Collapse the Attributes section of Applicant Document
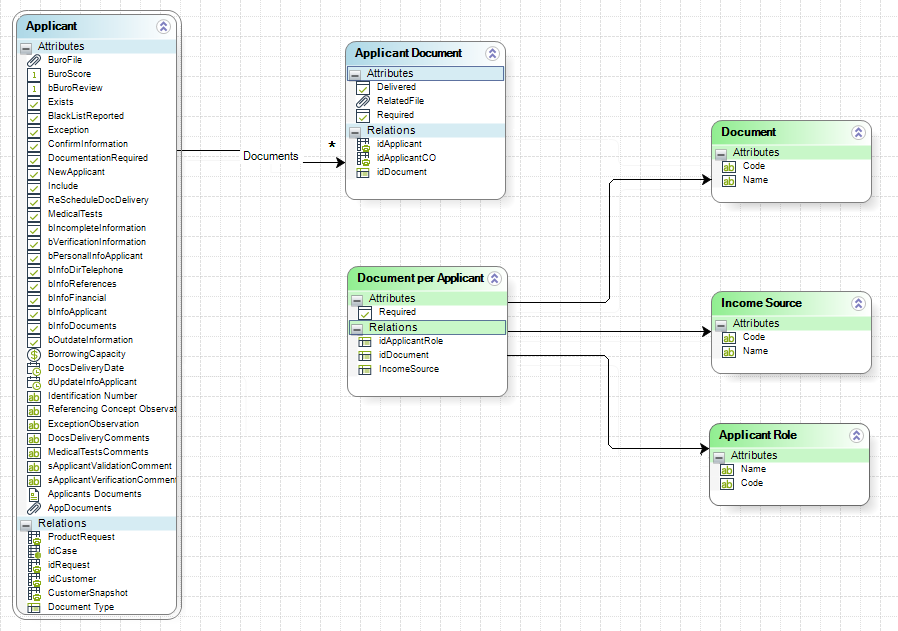 click(x=355, y=74)
